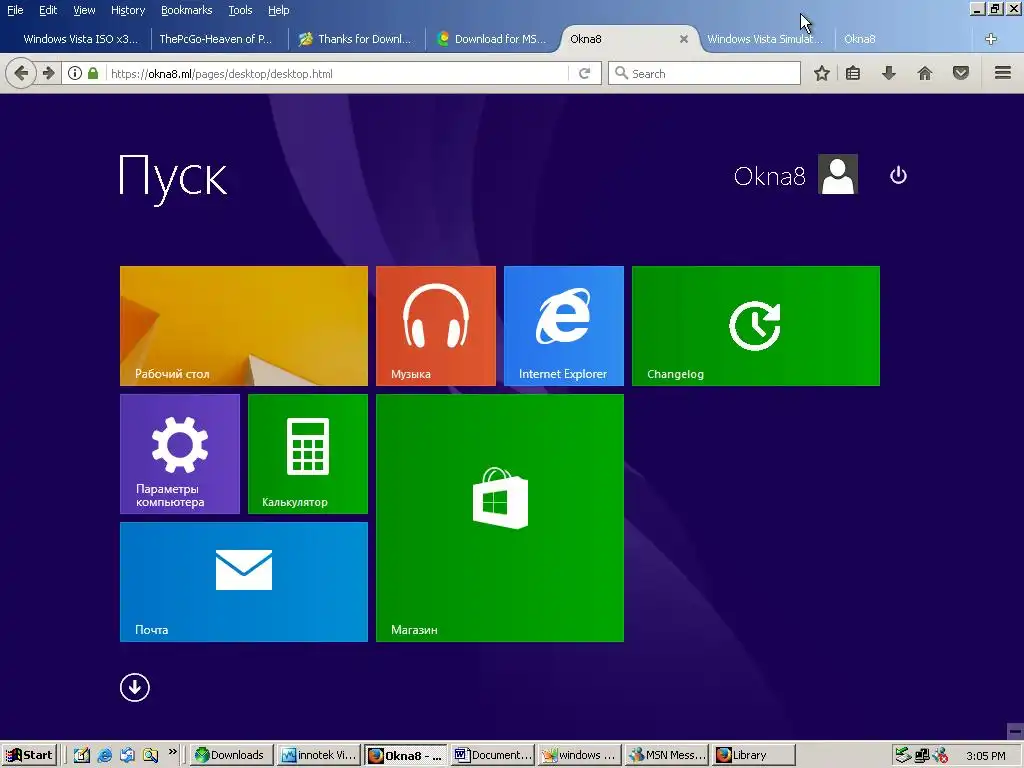Close the active Okna8 tab
Image resolution: width=1024 pixels, height=768 pixels.
click(684, 39)
